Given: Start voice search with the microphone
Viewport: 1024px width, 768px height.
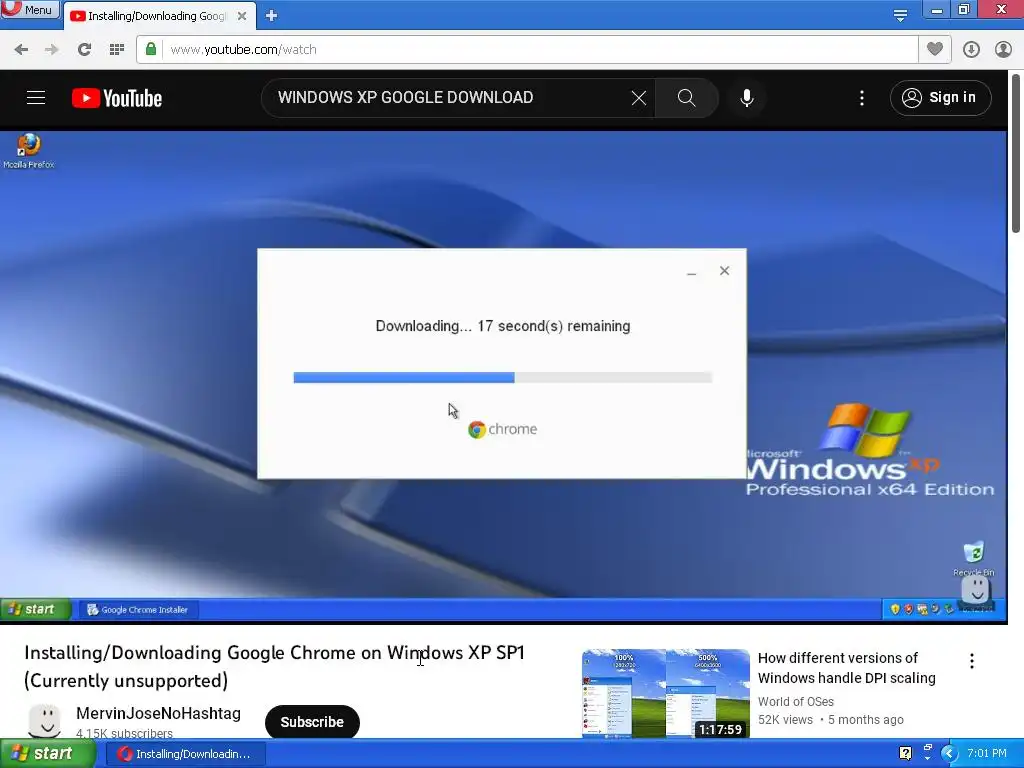Looking at the screenshot, I should (x=747, y=98).
